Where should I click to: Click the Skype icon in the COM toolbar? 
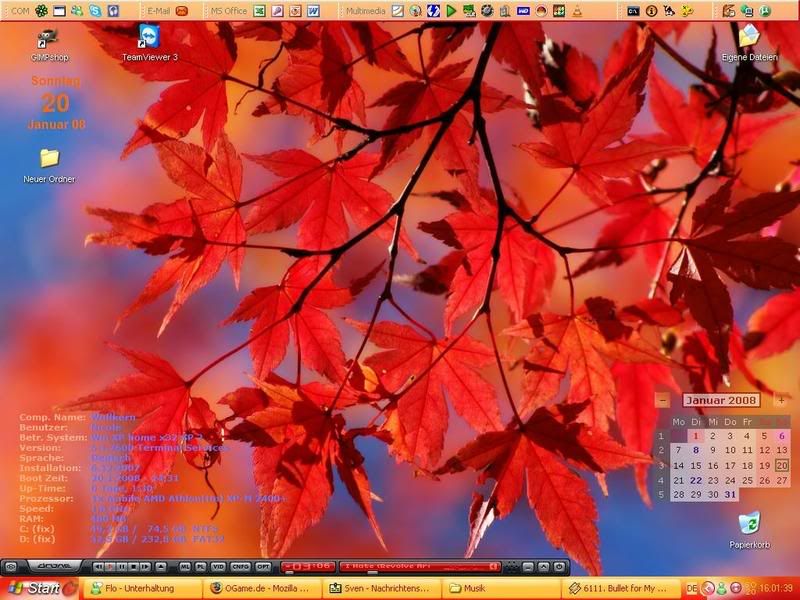pos(95,11)
